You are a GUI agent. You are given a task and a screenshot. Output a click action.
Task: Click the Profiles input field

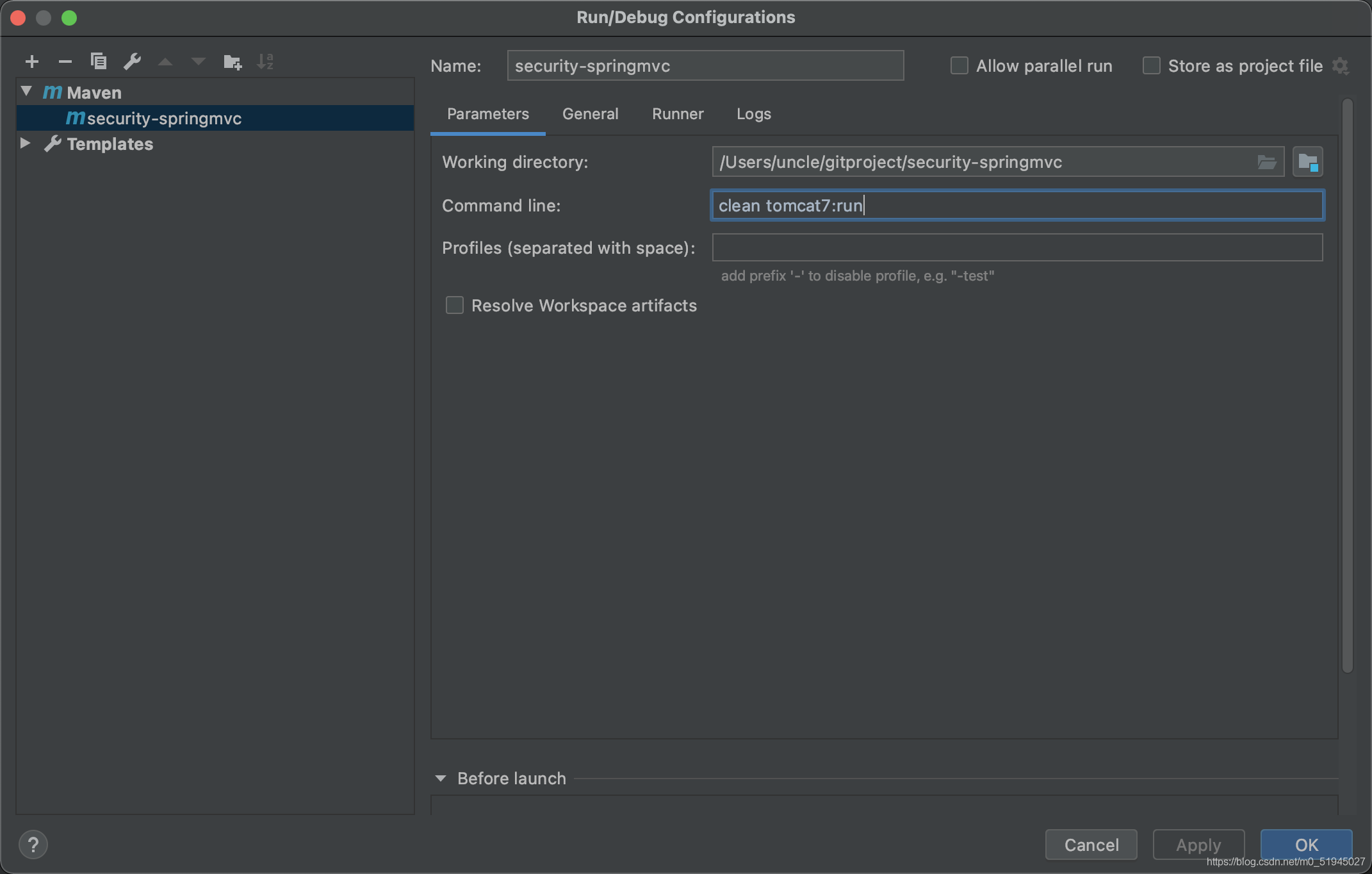point(1017,247)
